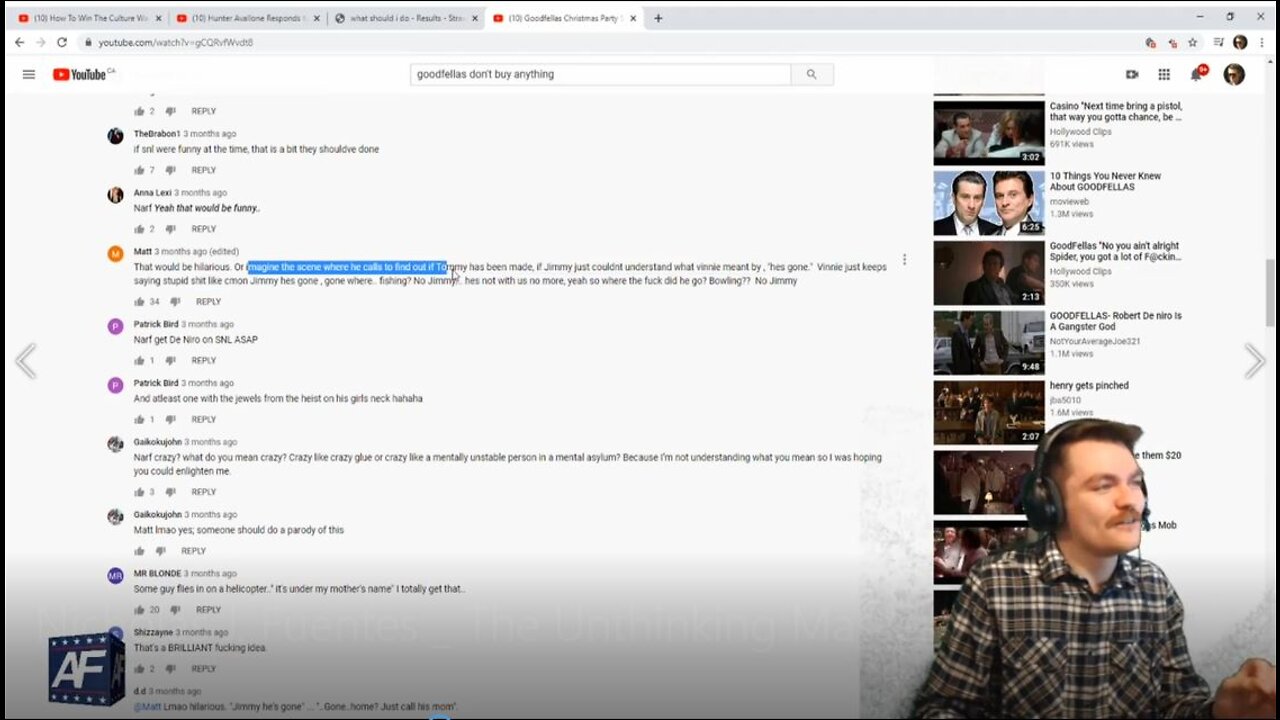This screenshot has height=720, width=1280.
Task: Like TheBrabon1's comment
Action: (140, 170)
